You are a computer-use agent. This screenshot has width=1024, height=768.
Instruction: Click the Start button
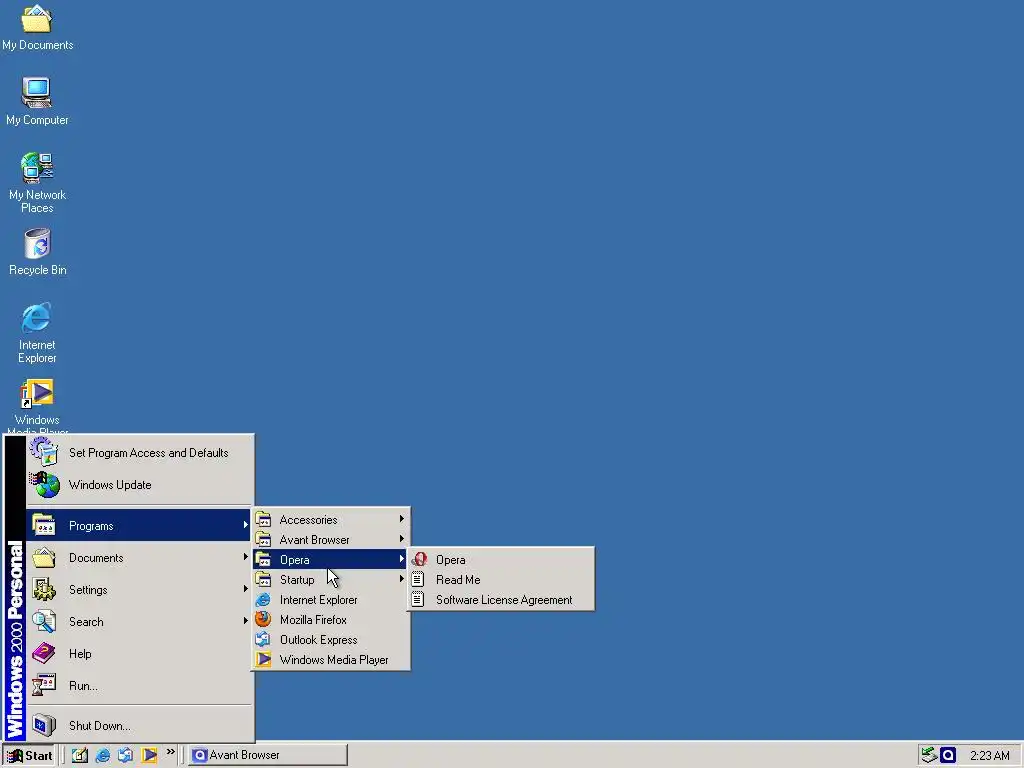click(29, 756)
